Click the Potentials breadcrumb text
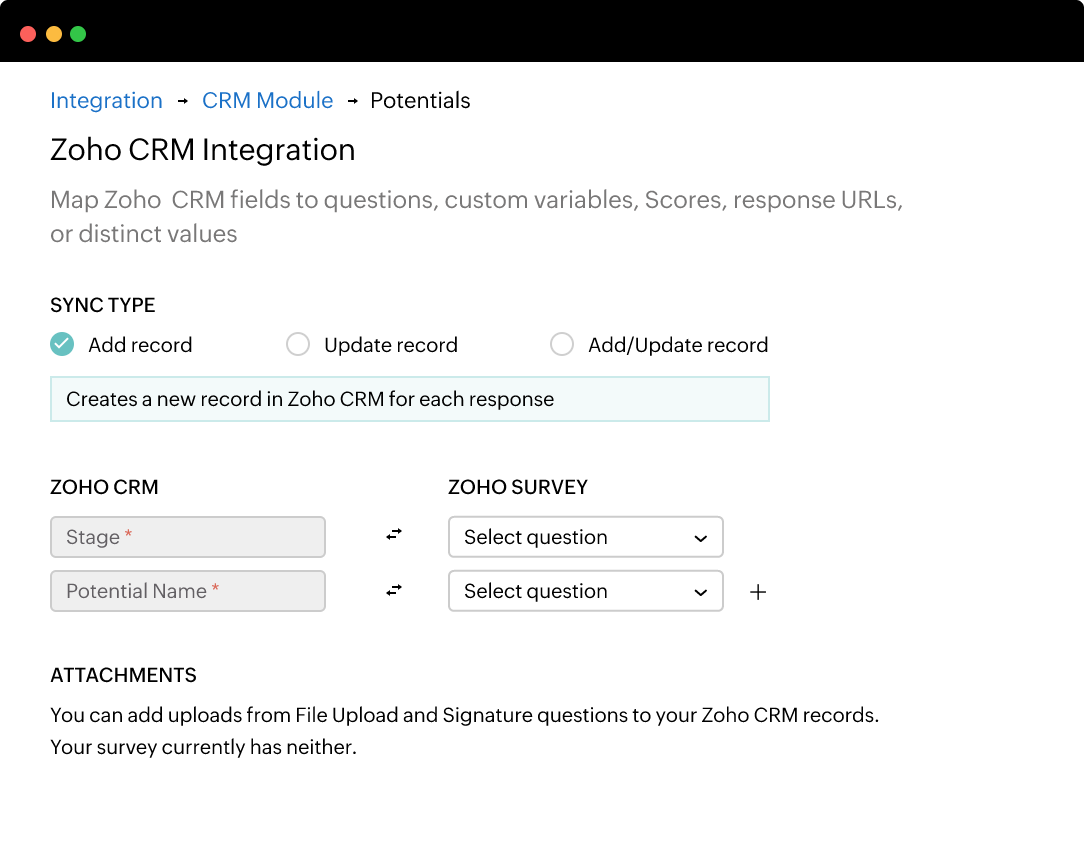The height and width of the screenshot is (852, 1084). pos(420,101)
